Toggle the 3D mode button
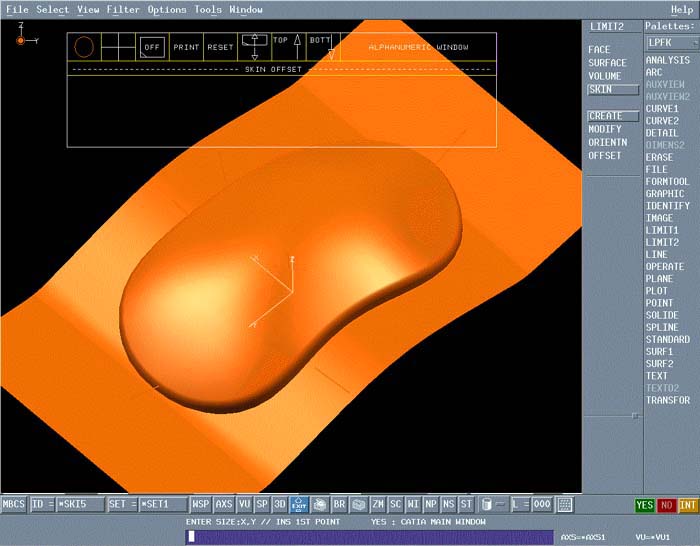Screen dimensions: 700x546 (x=279, y=505)
